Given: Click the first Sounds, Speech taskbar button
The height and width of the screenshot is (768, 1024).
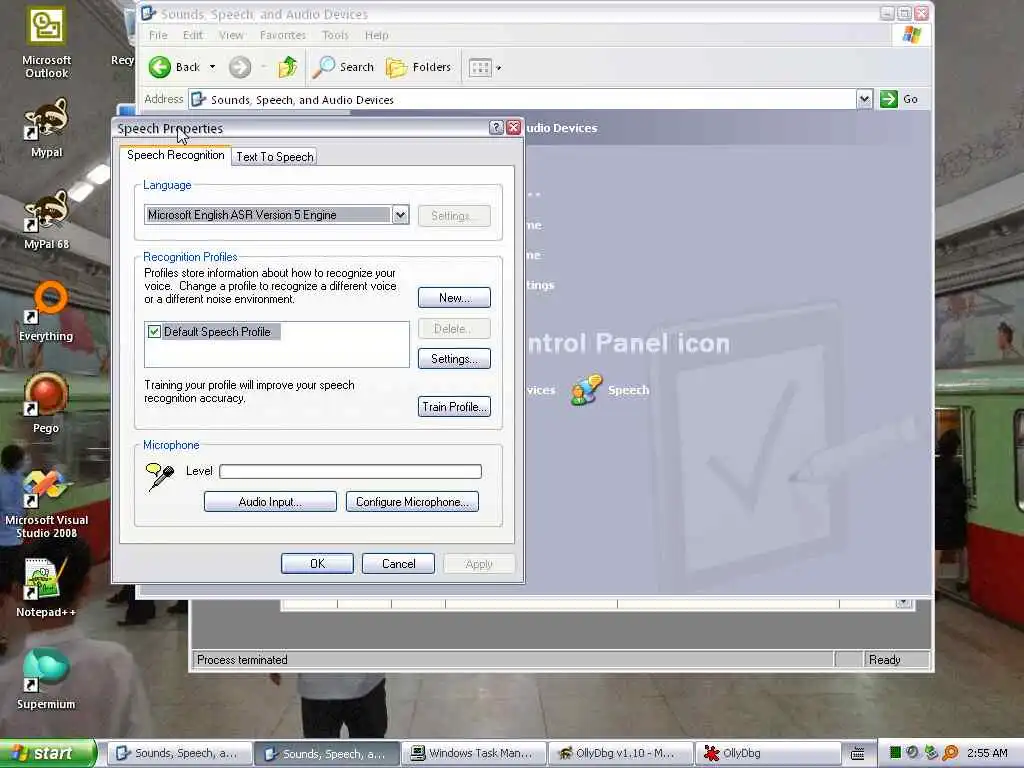Looking at the screenshot, I should (179, 753).
